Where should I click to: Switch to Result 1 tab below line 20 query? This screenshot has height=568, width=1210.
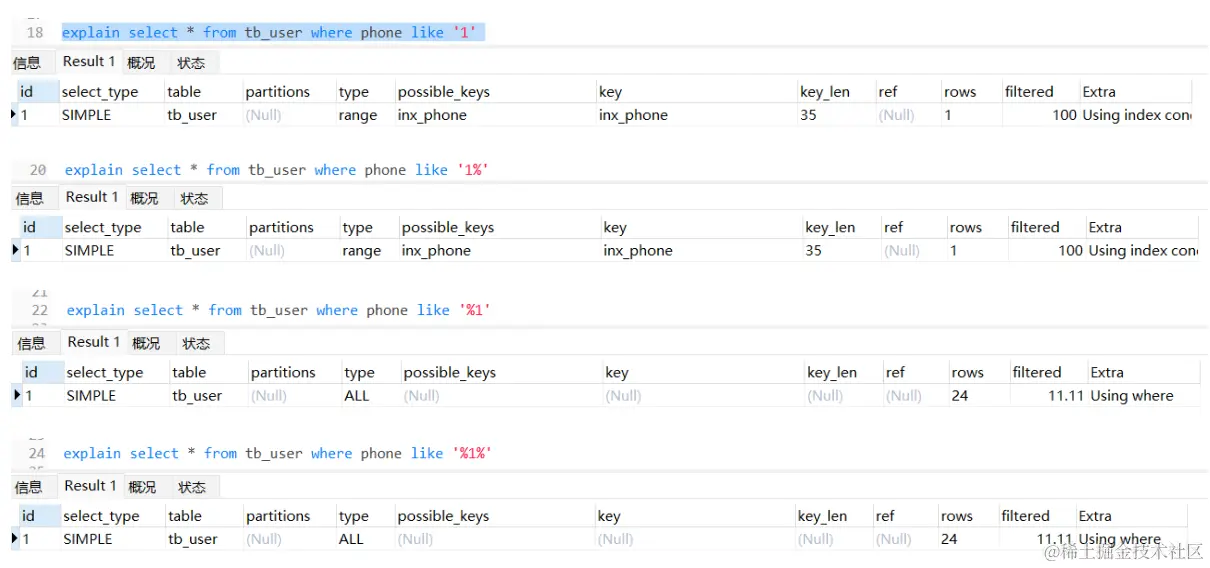click(x=92, y=197)
